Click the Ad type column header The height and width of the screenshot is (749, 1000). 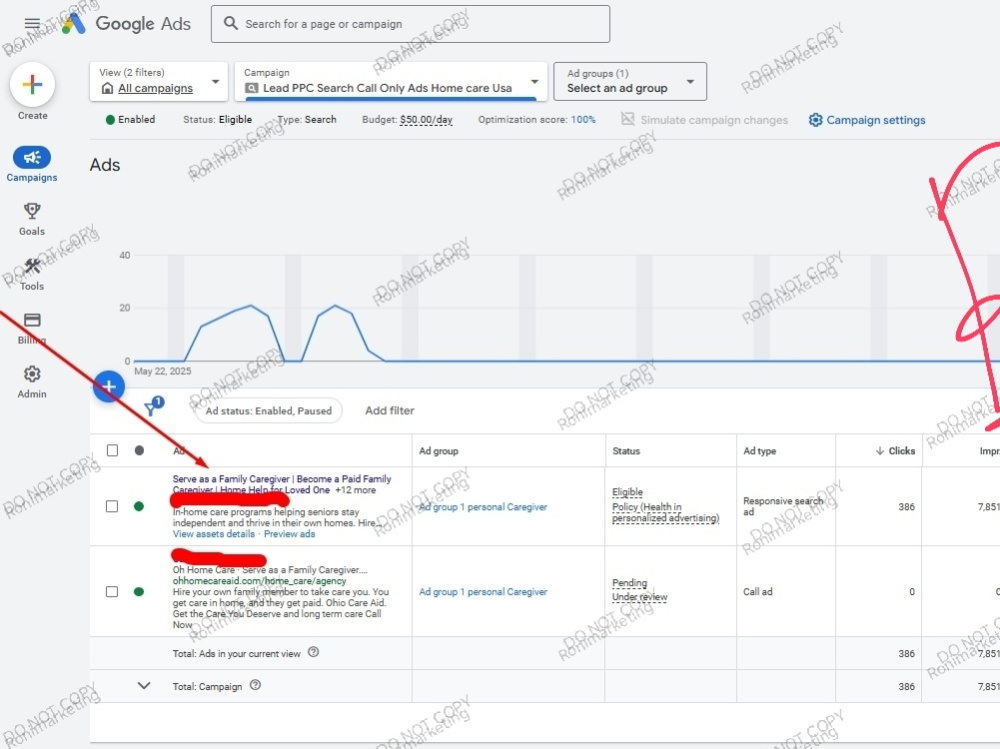coord(760,451)
